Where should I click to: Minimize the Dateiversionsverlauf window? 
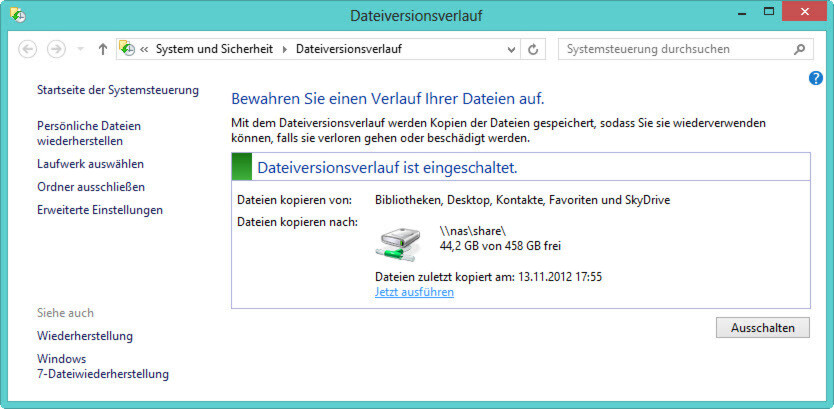pyautogui.click(x=740, y=12)
